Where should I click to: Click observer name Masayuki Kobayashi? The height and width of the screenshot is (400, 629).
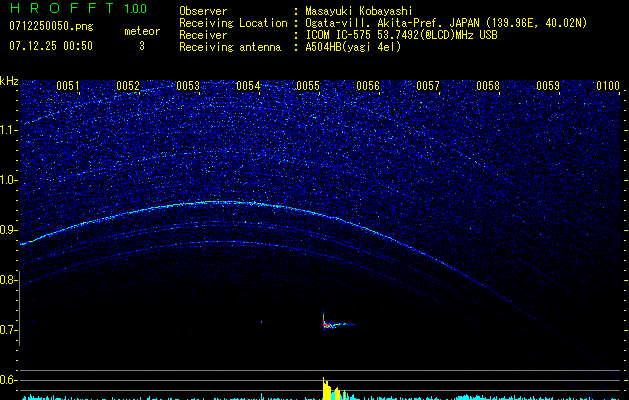point(359,11)
